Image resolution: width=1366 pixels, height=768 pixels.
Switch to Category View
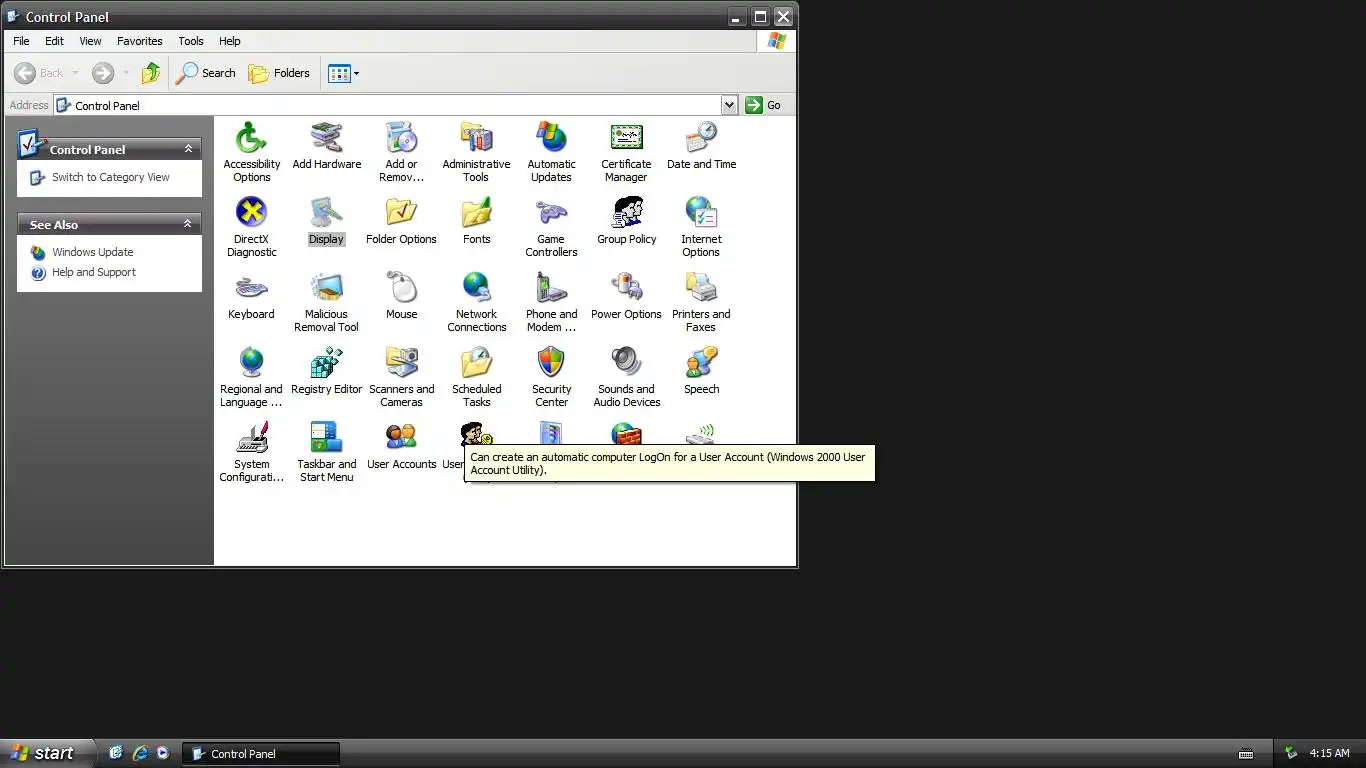tap(111, 177)
